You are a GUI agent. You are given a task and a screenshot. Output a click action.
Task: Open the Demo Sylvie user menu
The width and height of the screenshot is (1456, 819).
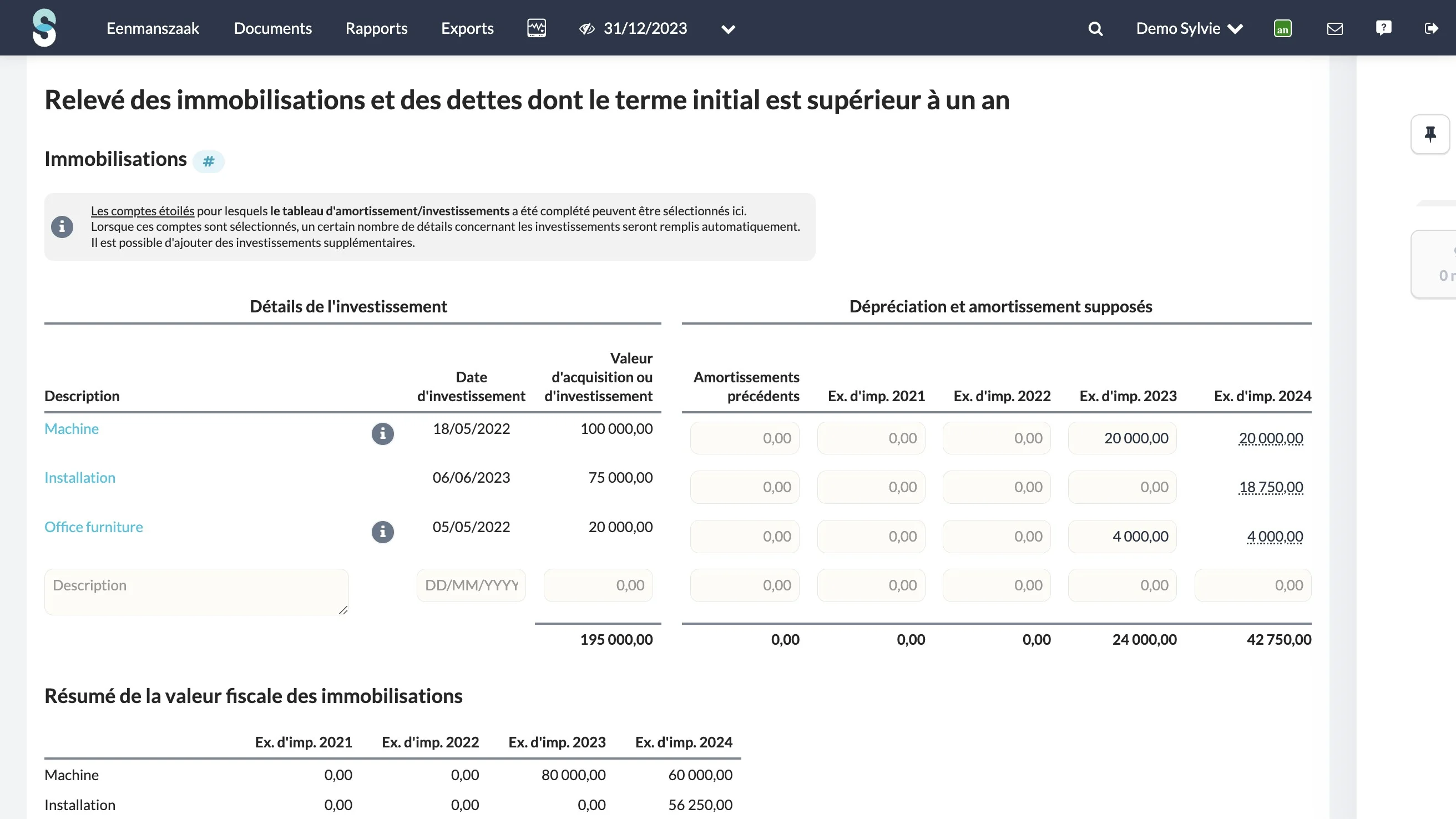click(x=1189, y=28)
